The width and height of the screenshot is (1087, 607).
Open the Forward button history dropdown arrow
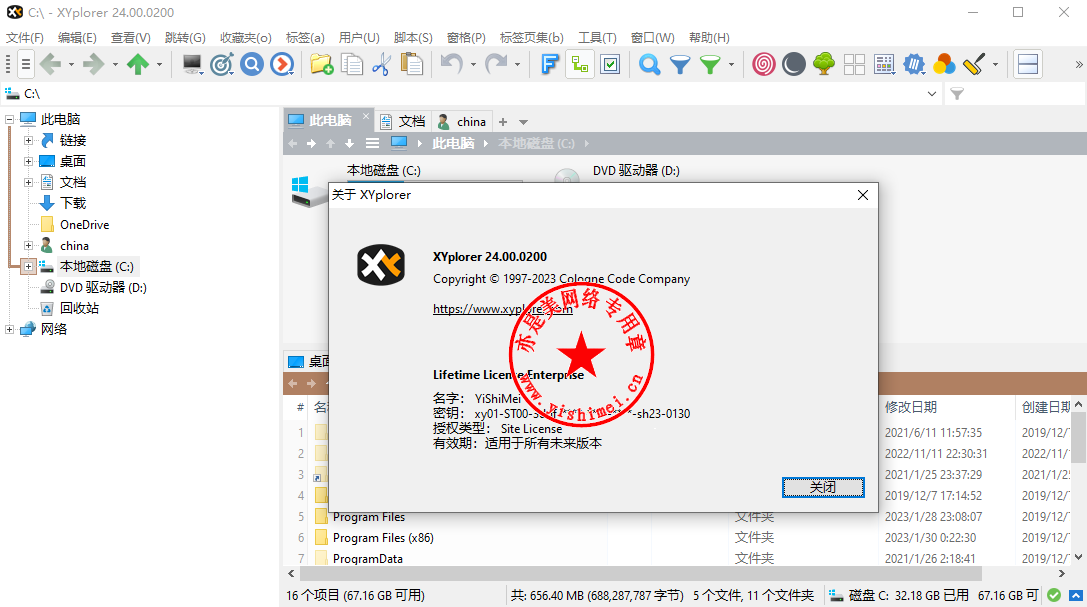(x=115, y=64)
